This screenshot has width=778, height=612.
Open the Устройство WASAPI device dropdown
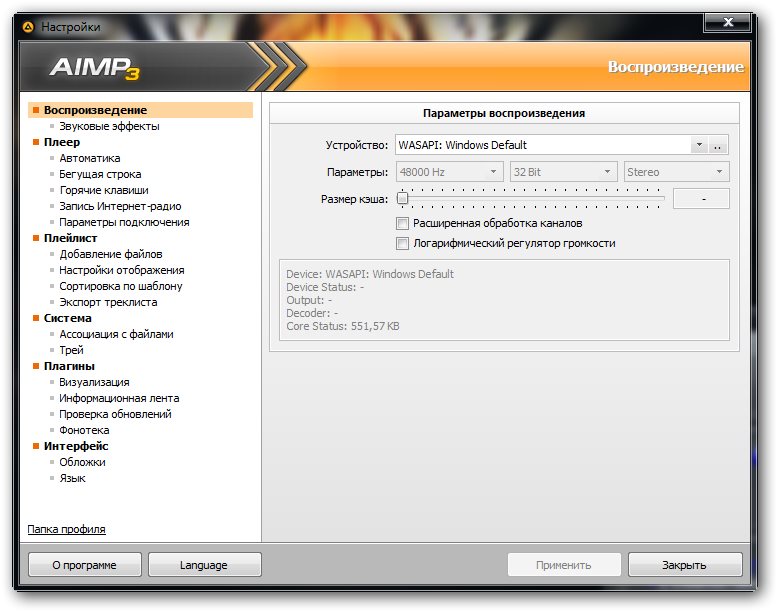click(551, 145)
